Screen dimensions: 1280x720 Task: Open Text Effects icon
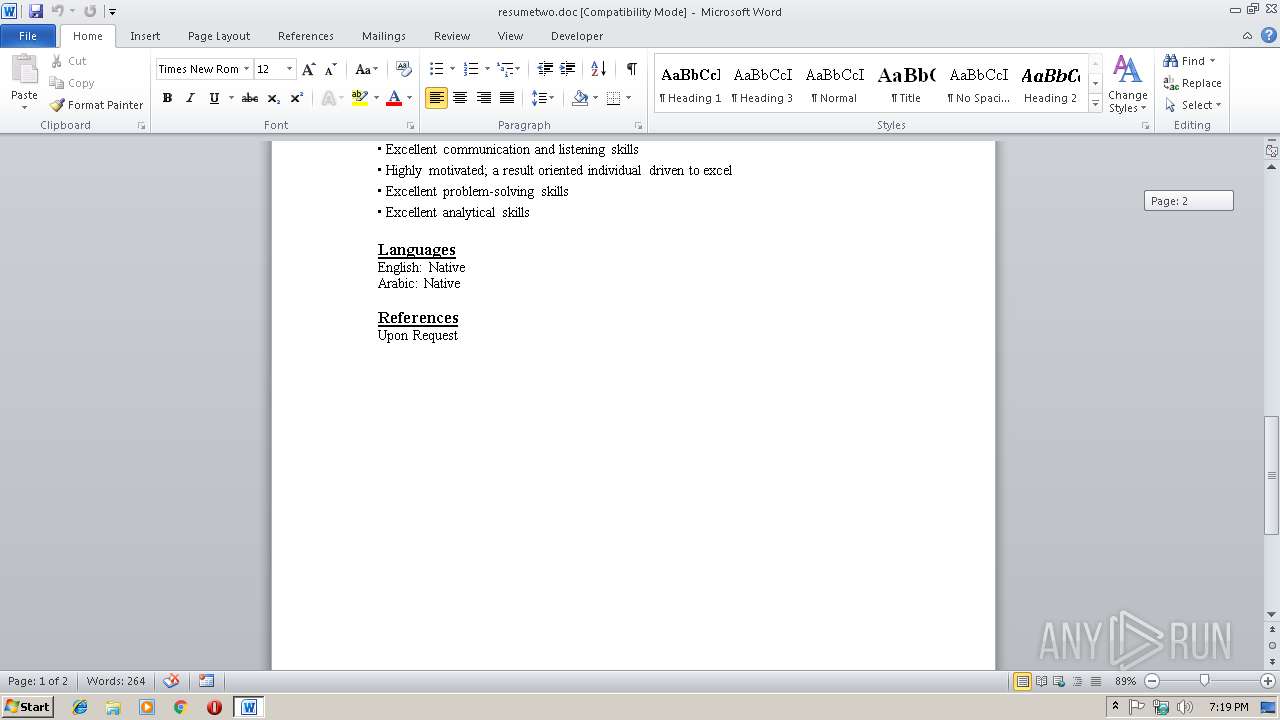pos(329,98)
